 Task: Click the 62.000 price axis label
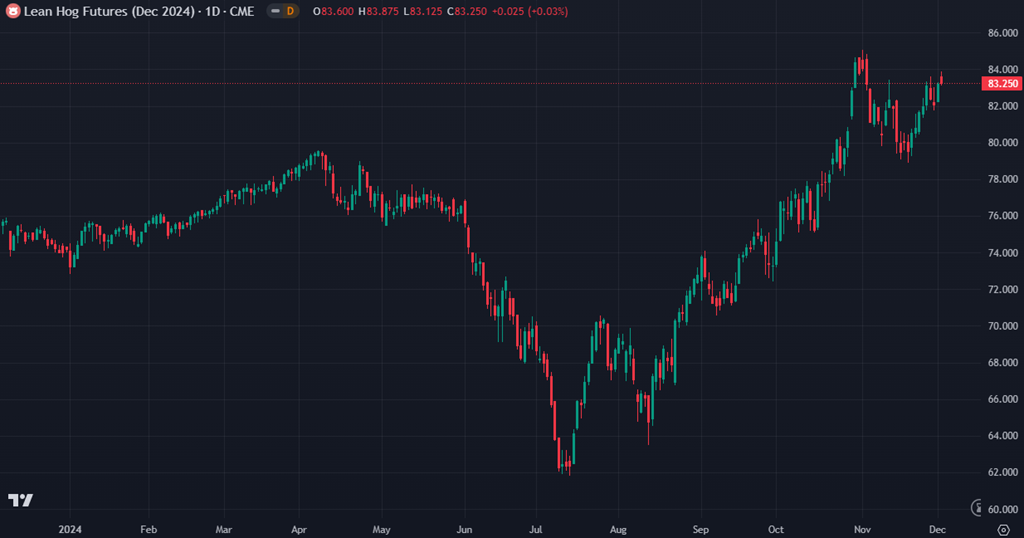coord(1002,472)
